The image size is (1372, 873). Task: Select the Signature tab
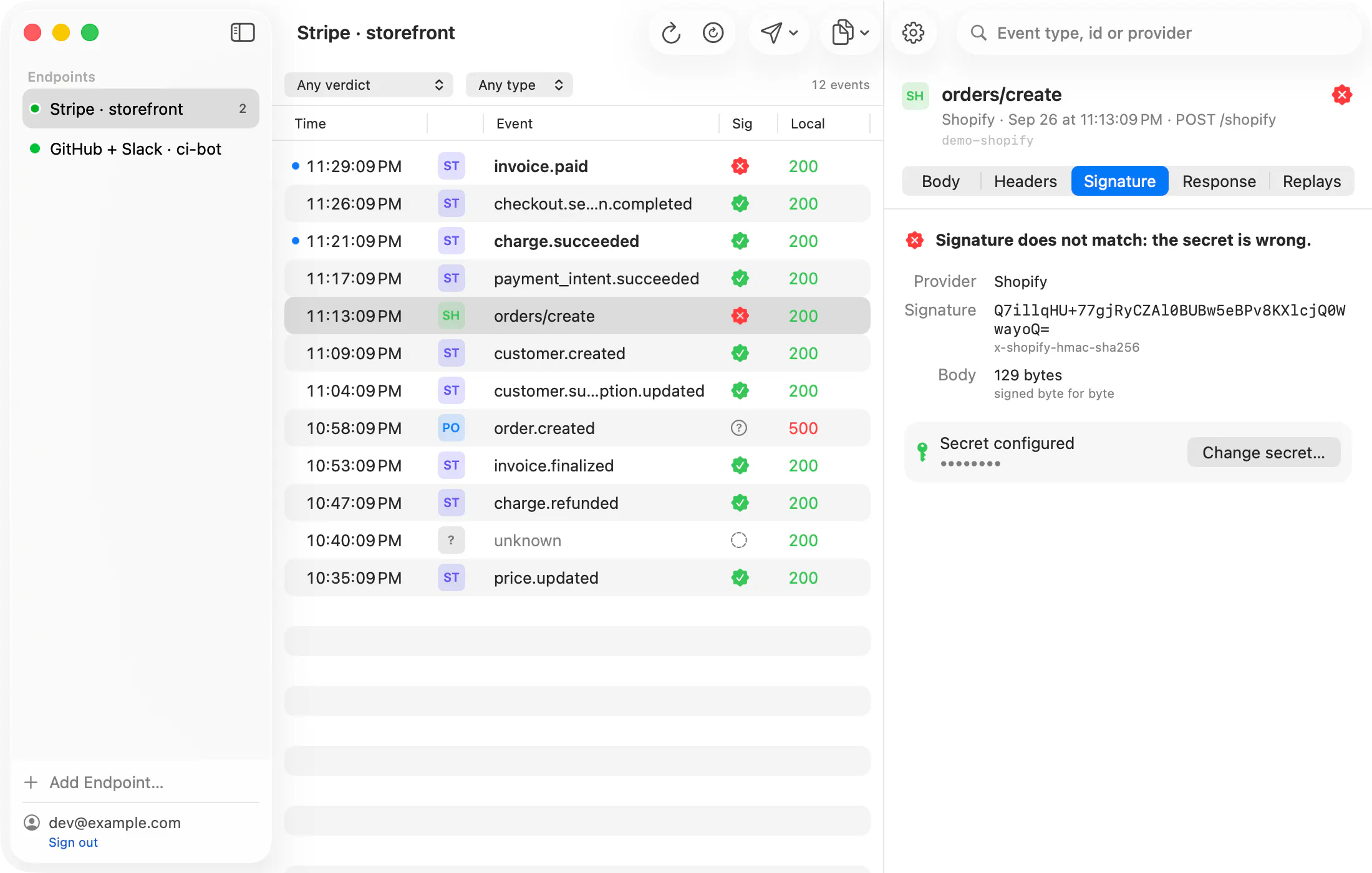click(x=1119, y=181)
